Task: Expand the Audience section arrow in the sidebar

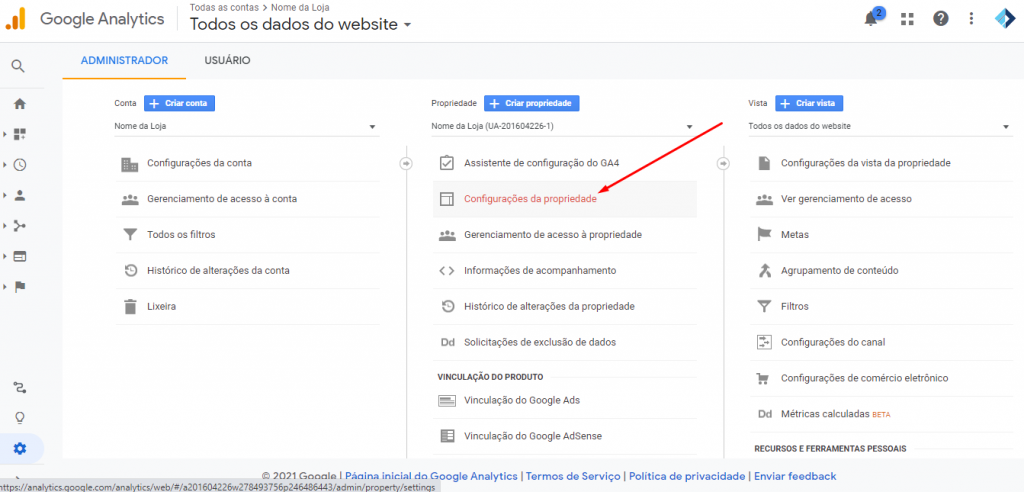Action: (5, 195)
